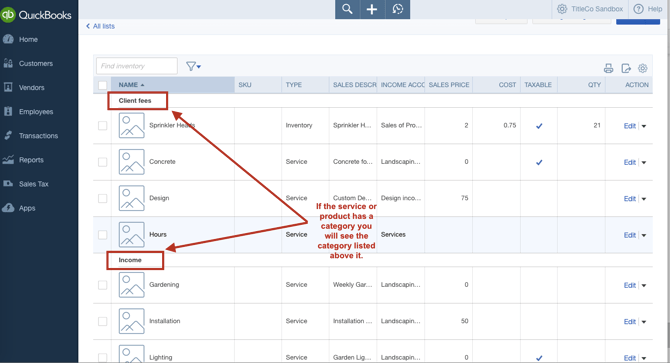This screenshot has width=670, height=363.
Task: Export the list to file icon
Action: 626,68
